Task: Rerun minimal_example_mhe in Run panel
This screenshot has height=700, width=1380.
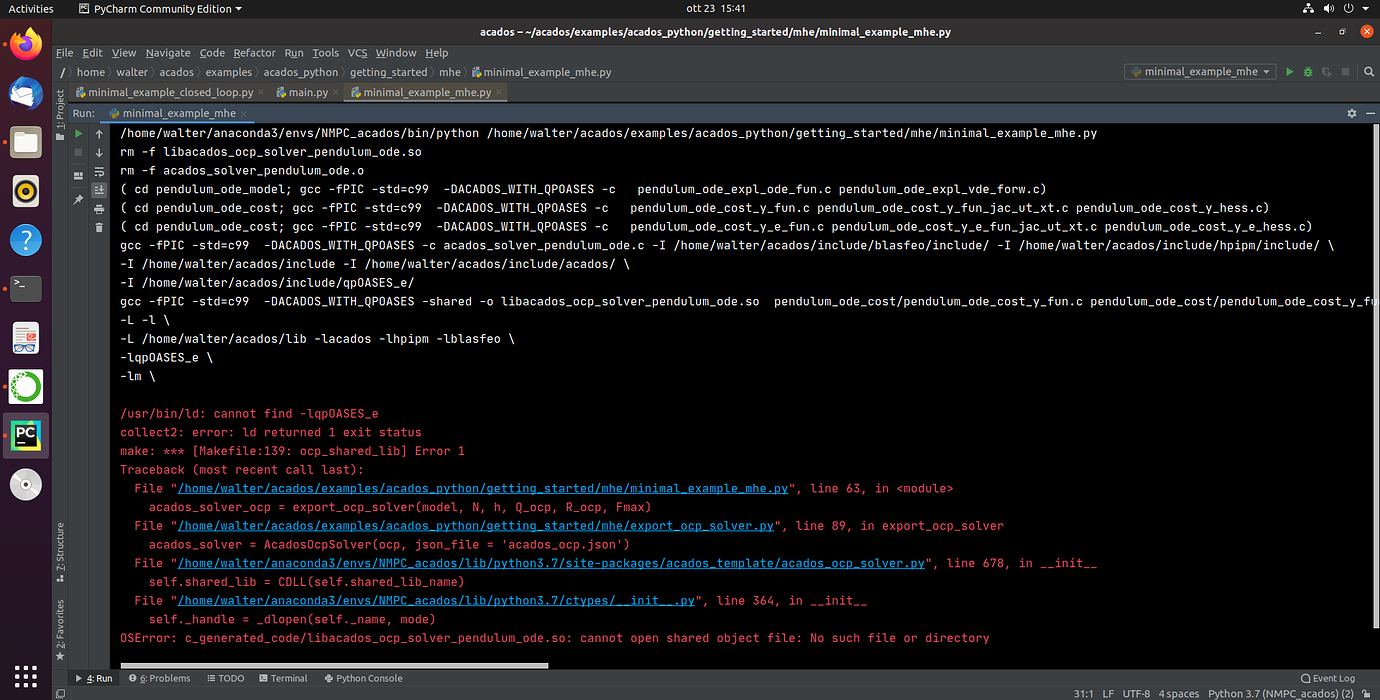Action: [x=79, y=133]
